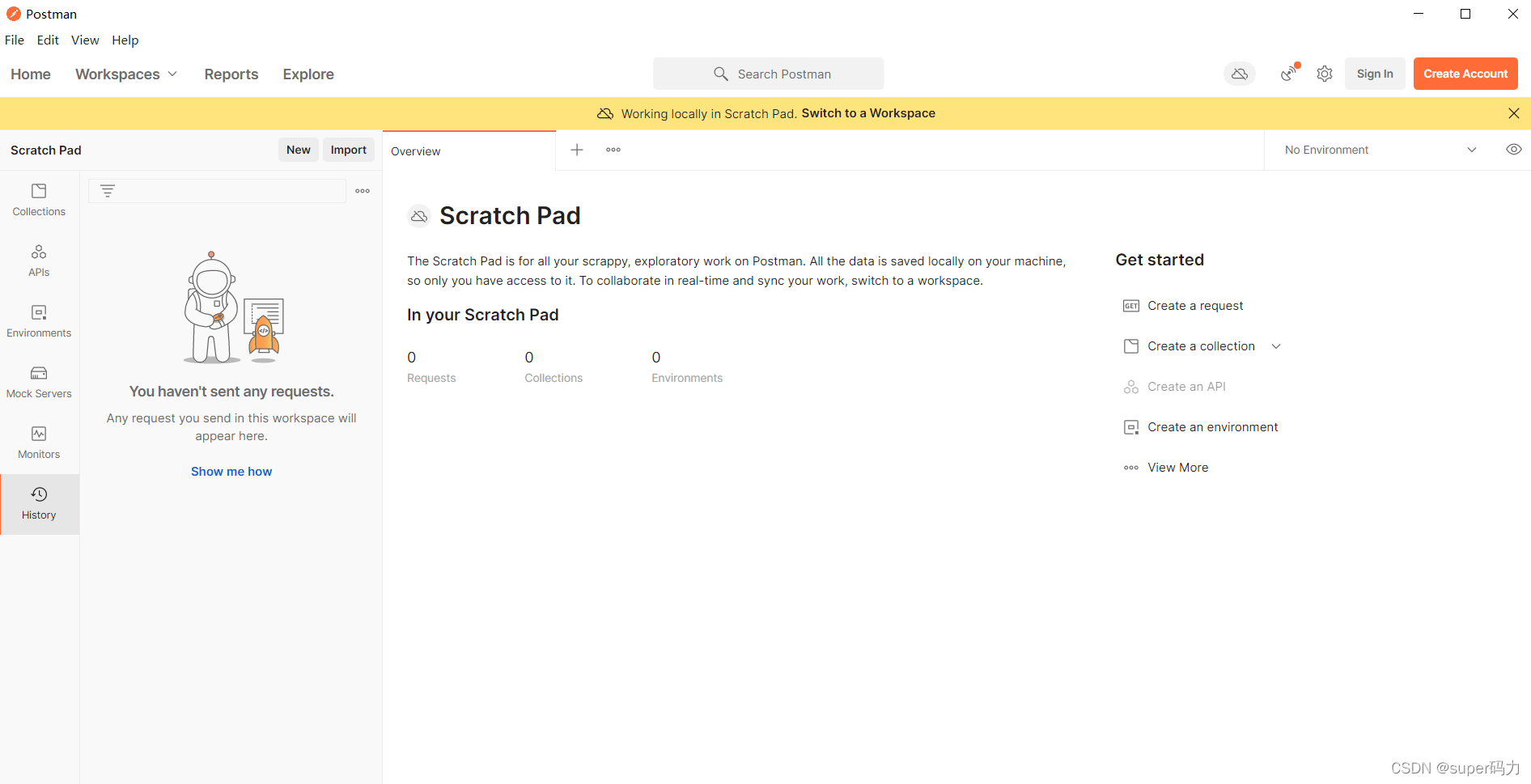Open the settings gear icon
1531x784 pixels.
(1324, 74)
